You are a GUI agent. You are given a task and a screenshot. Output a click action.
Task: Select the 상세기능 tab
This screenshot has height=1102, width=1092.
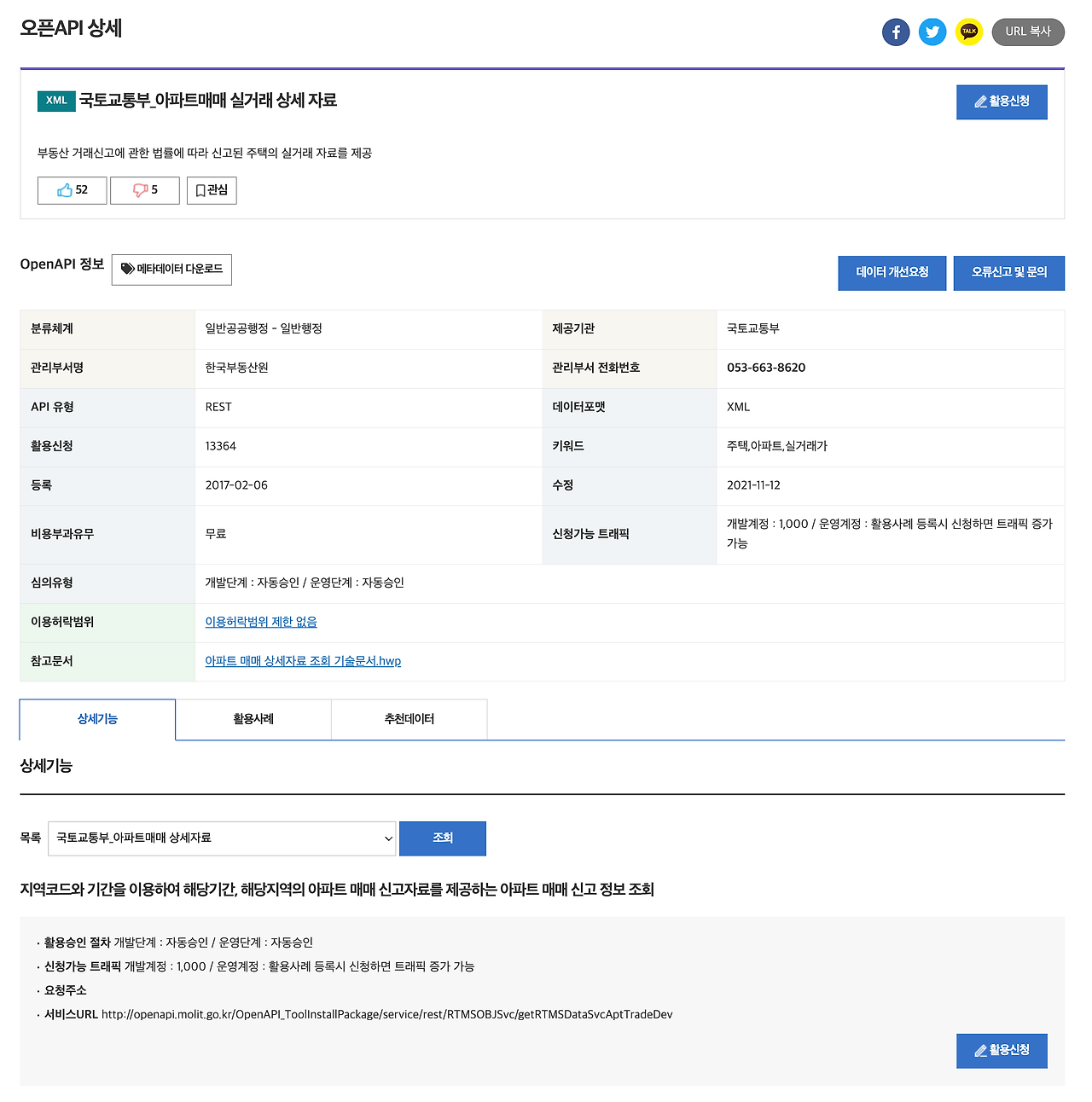97,719
